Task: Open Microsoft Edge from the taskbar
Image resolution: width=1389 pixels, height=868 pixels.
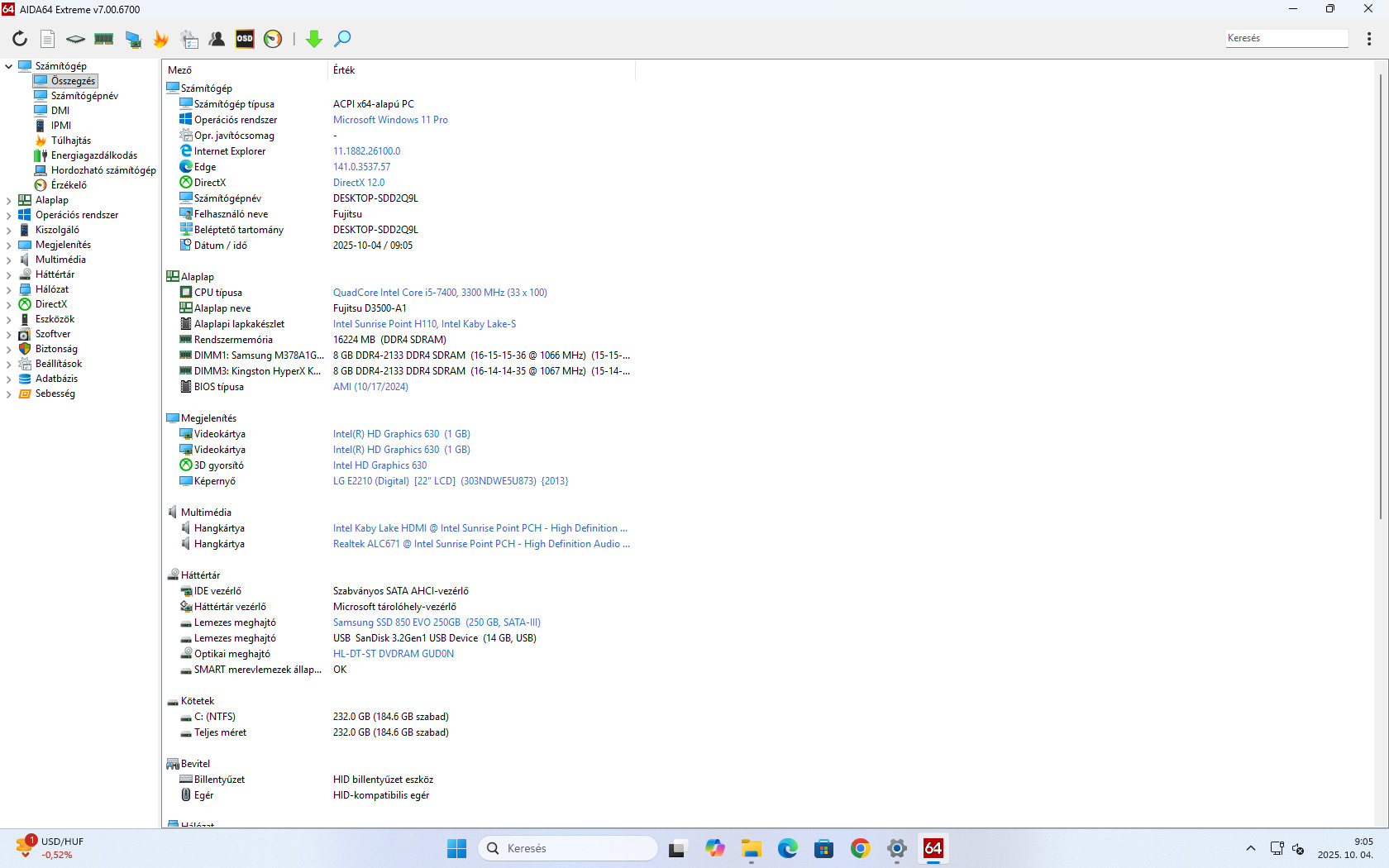Action: point(787,848)
